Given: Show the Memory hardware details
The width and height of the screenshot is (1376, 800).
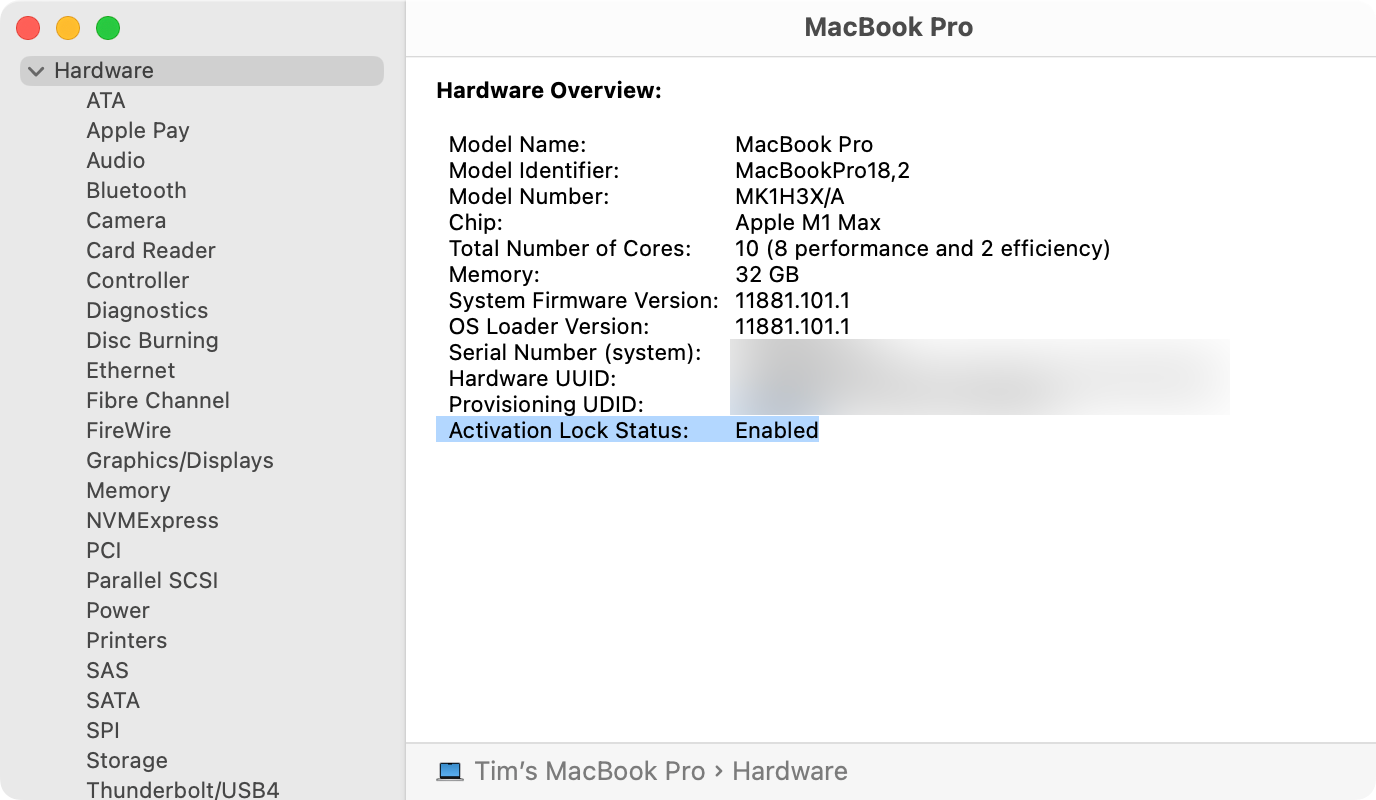Looking at the screenshot, I should pos(128,490).
